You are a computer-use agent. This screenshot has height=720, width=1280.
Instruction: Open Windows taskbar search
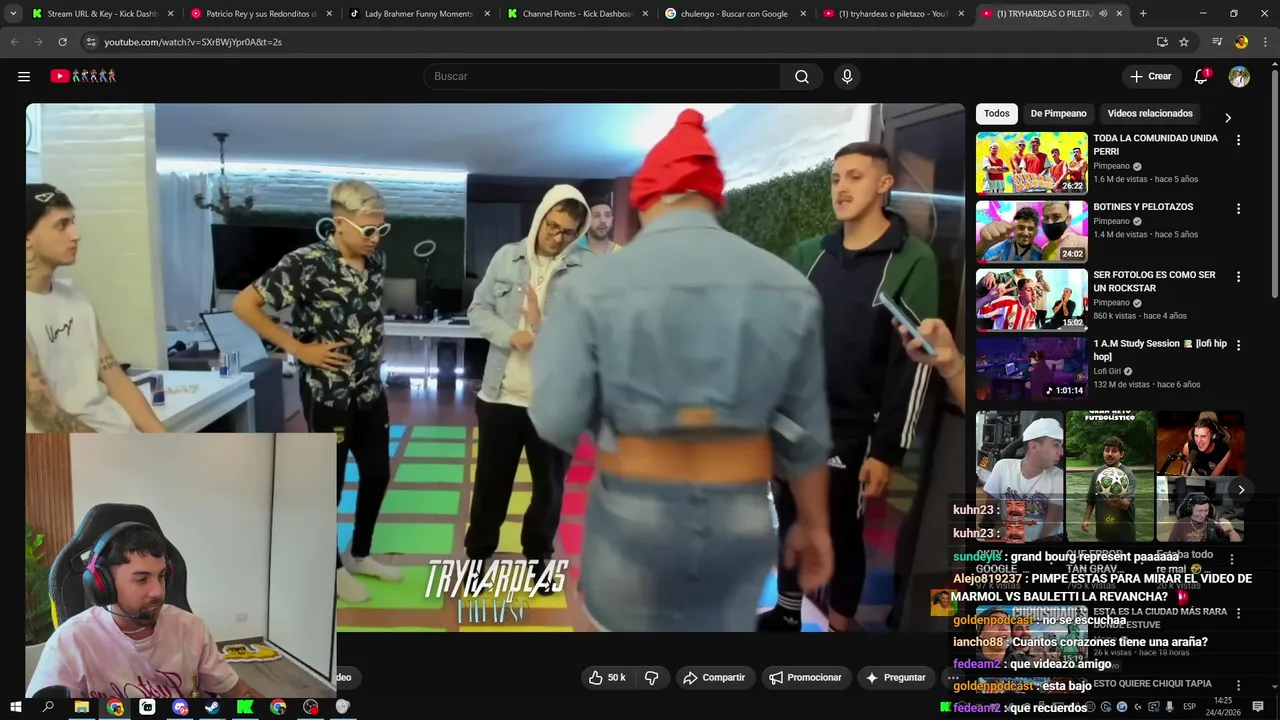pos(48,707)
